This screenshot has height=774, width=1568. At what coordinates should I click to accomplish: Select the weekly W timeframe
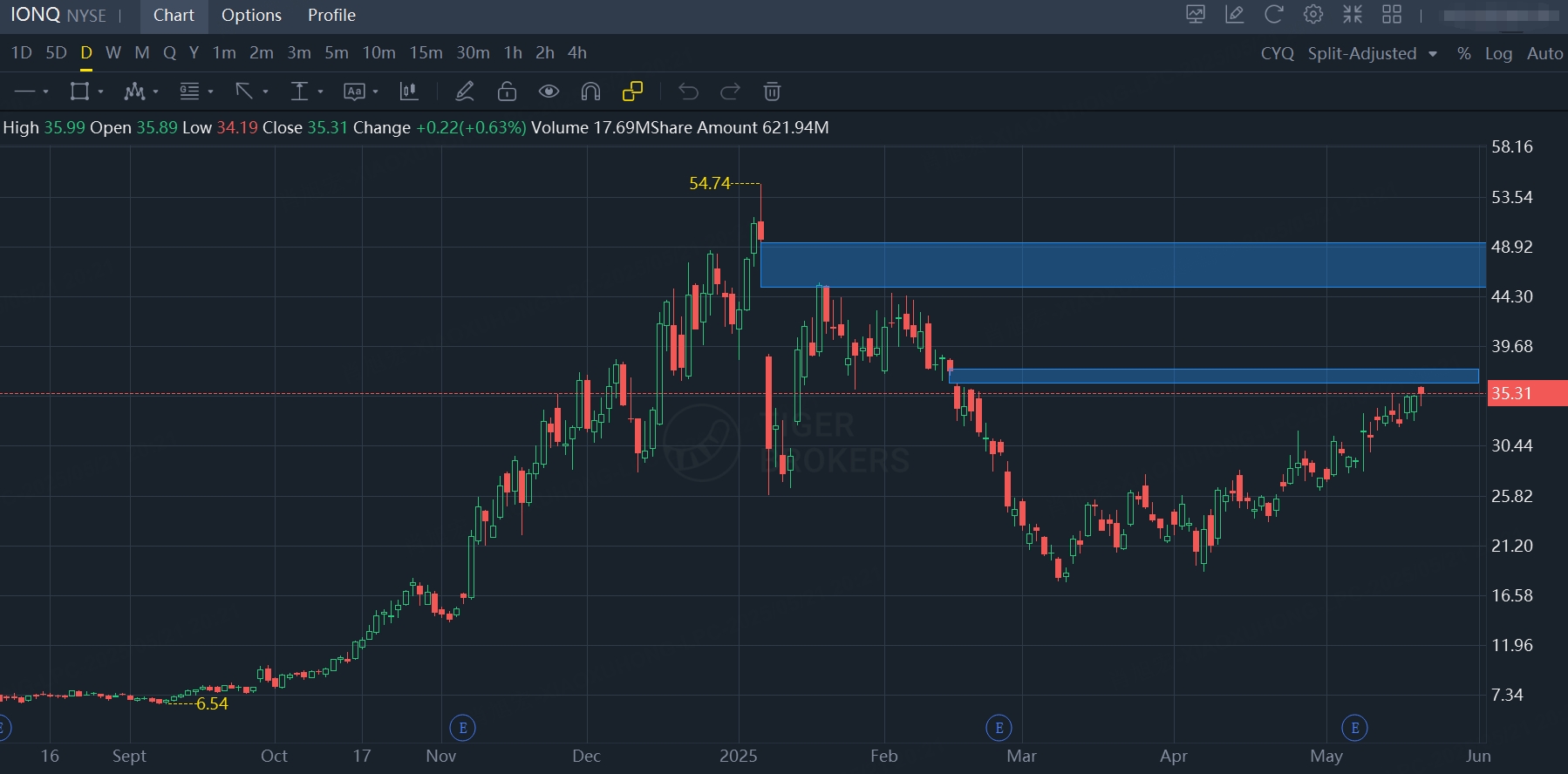click(x=113, y=53)
